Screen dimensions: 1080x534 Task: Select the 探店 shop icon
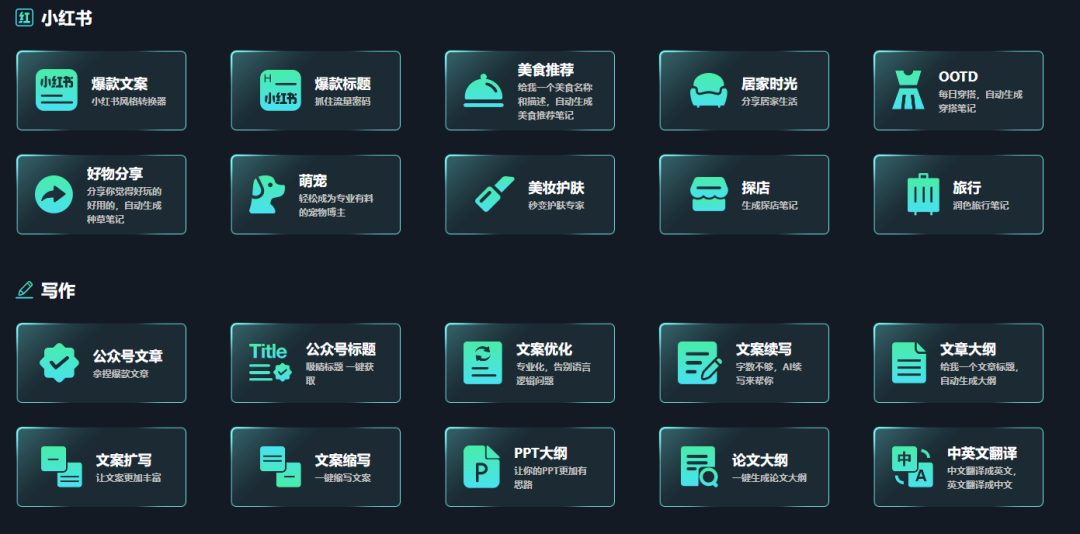pyautogui.click(x=708, y=195)
